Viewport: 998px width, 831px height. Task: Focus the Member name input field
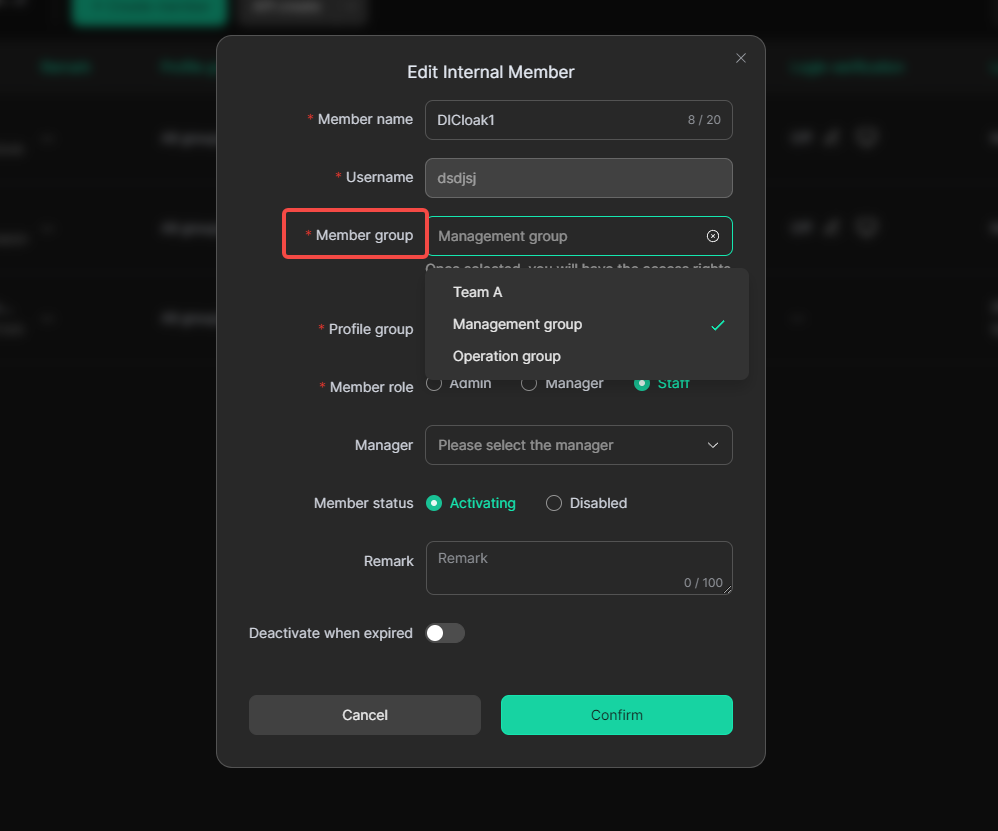pos(555,120)
